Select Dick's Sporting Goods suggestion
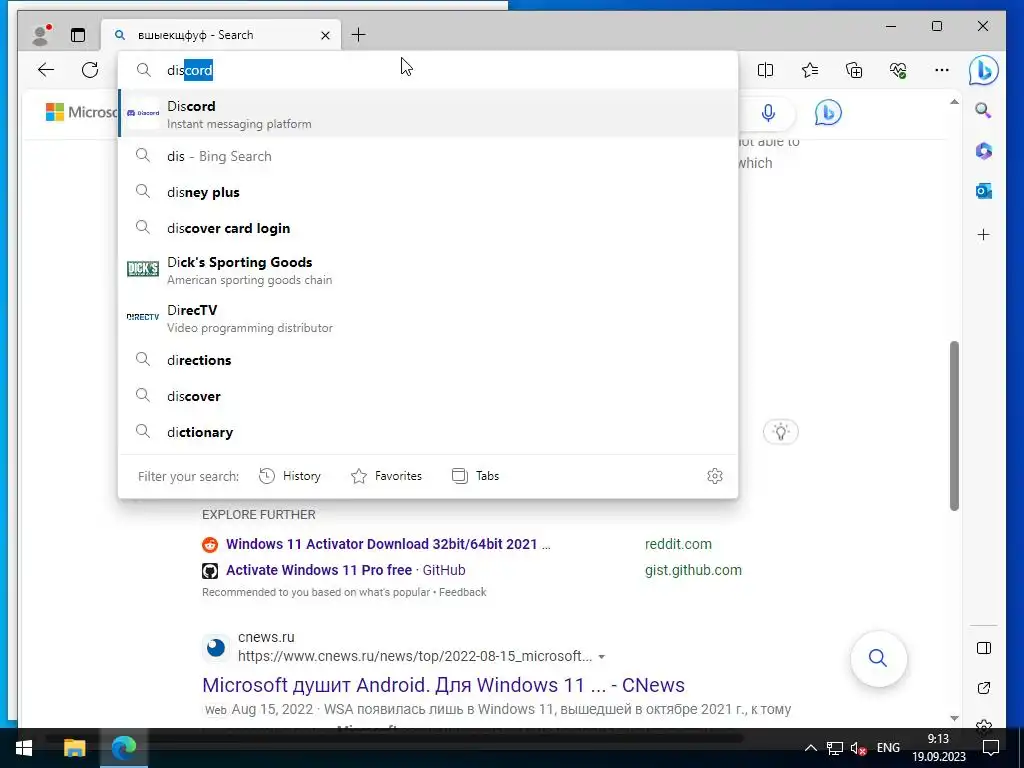Viewport: 1024px width, 768px height. [x=428, y=270]
